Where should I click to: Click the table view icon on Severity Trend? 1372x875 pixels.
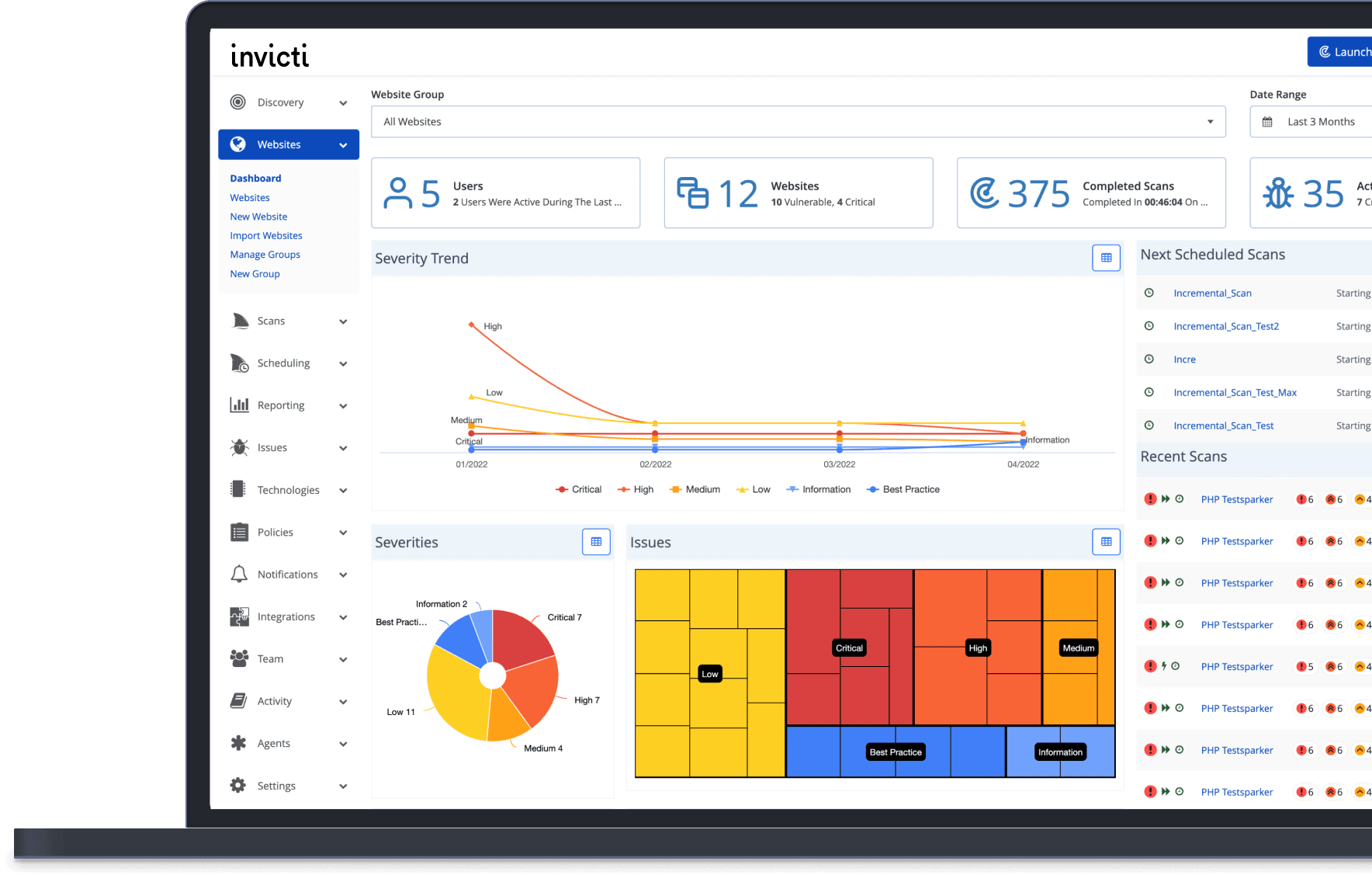(1106, 258)
